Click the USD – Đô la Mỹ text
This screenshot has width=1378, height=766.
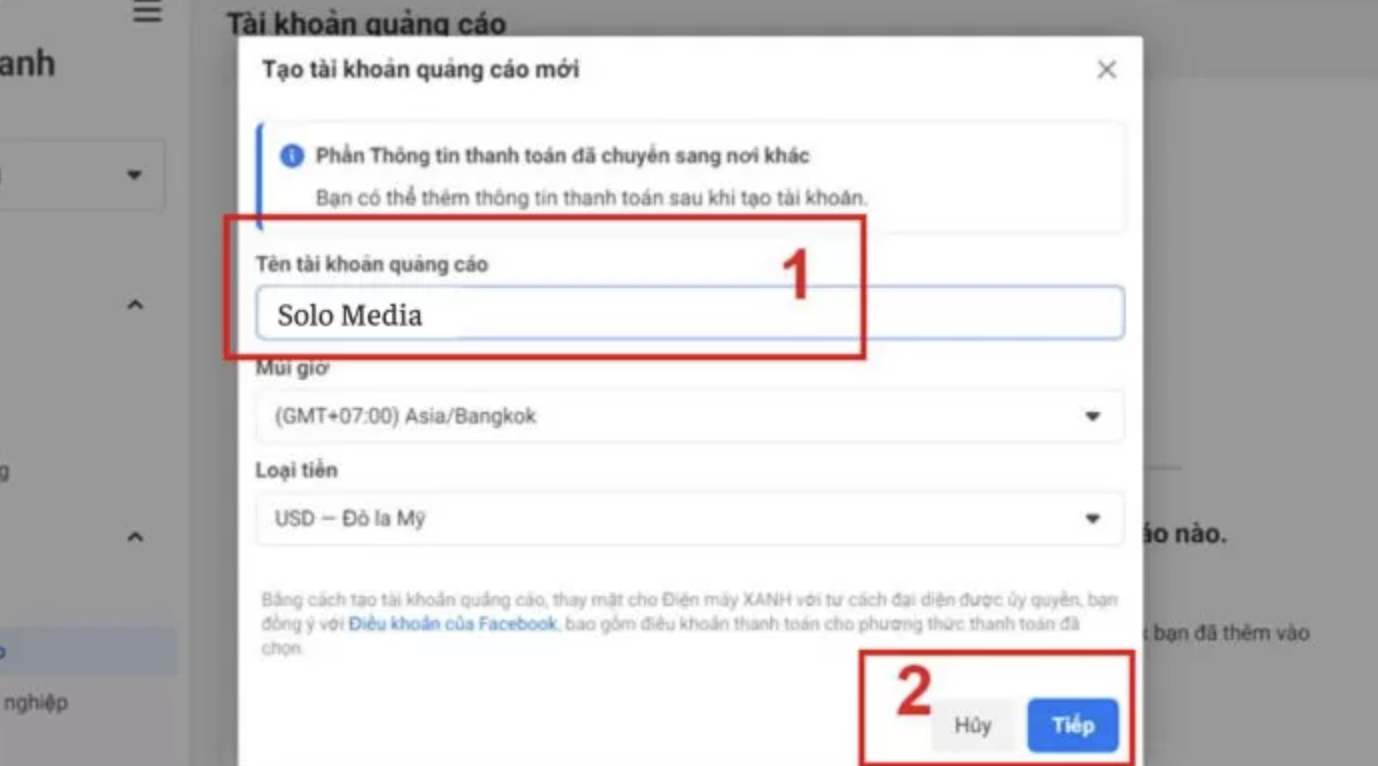(x=350, y=519)
